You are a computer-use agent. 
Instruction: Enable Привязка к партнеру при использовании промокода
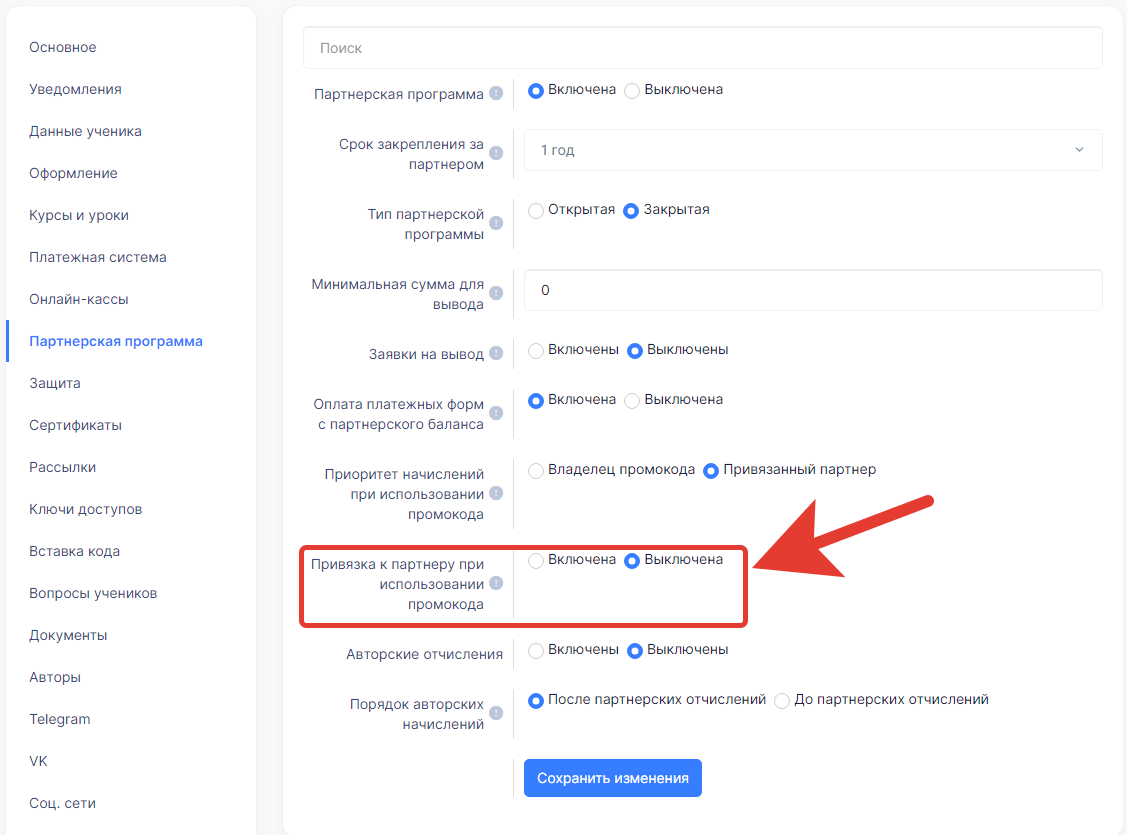(536, 561)
